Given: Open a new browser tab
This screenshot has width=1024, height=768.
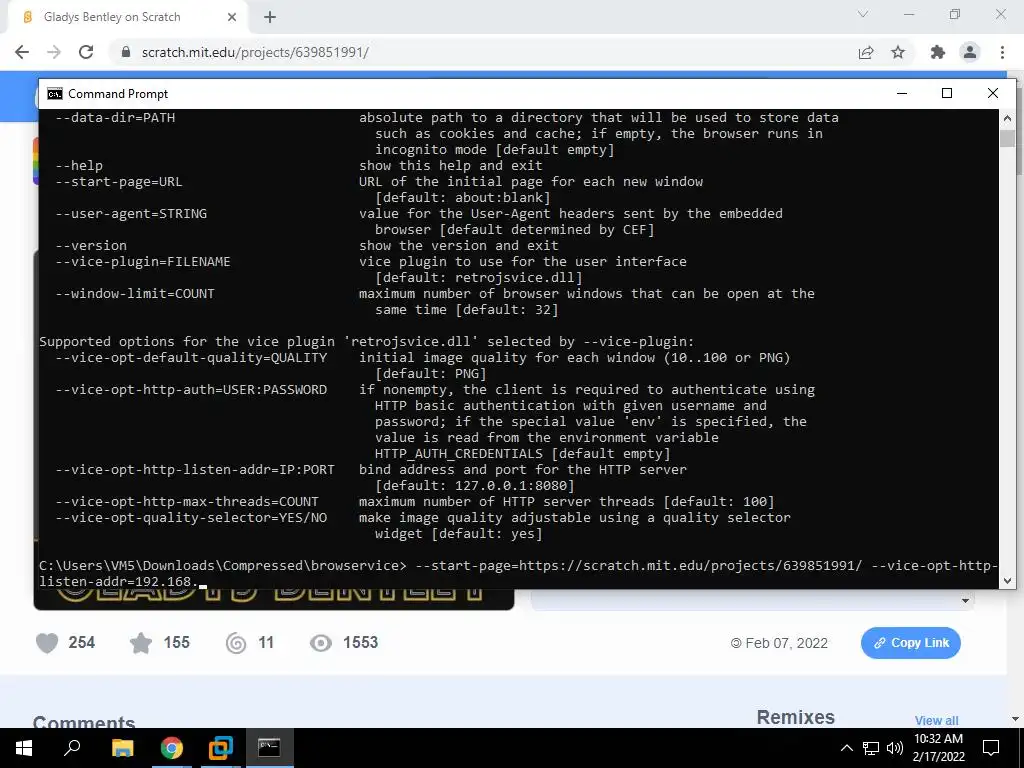Looking at the screenshot, I should click(270, 17).
